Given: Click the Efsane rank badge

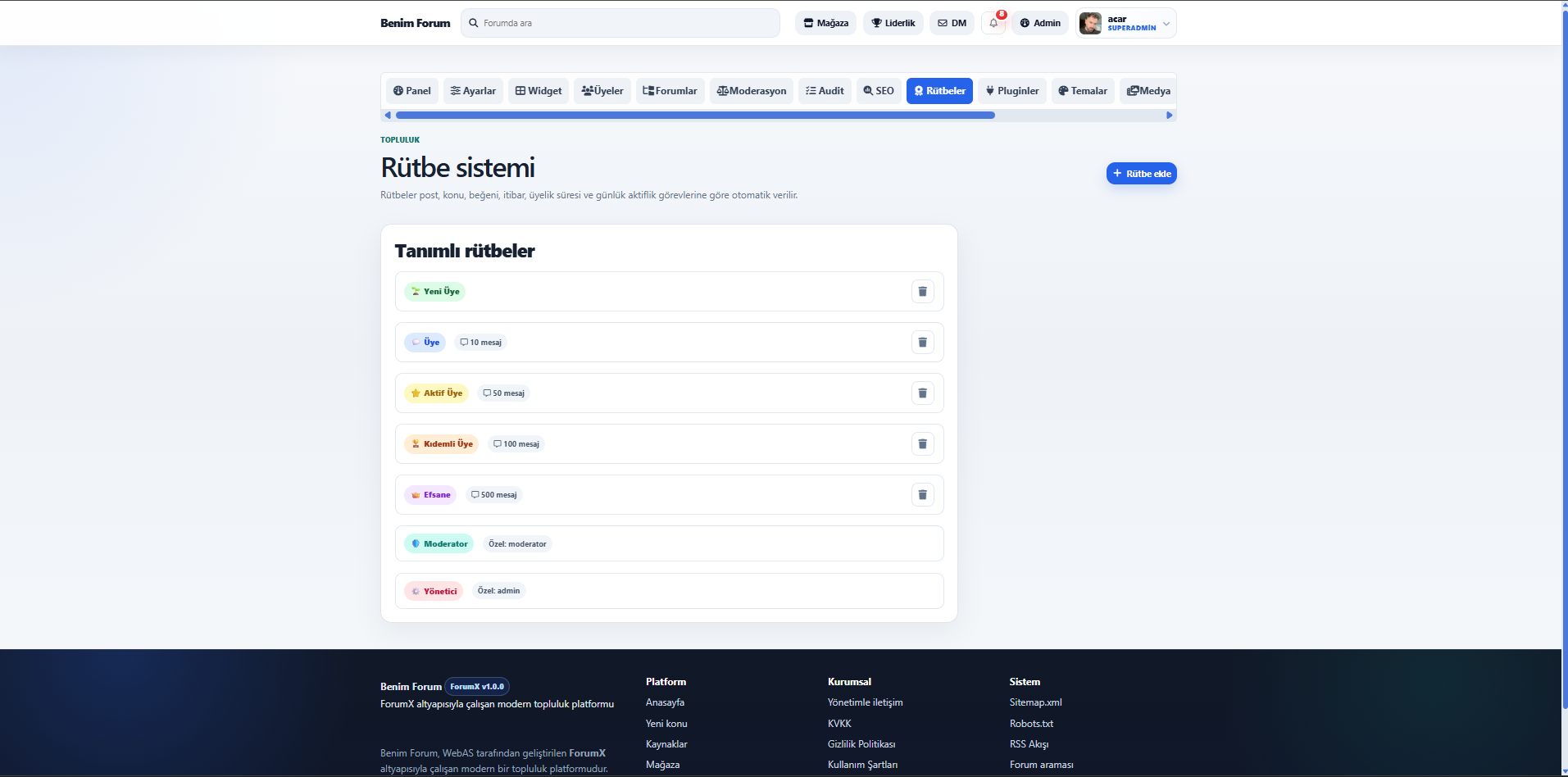Looking at the screenshot, I should tap(430, 495).
